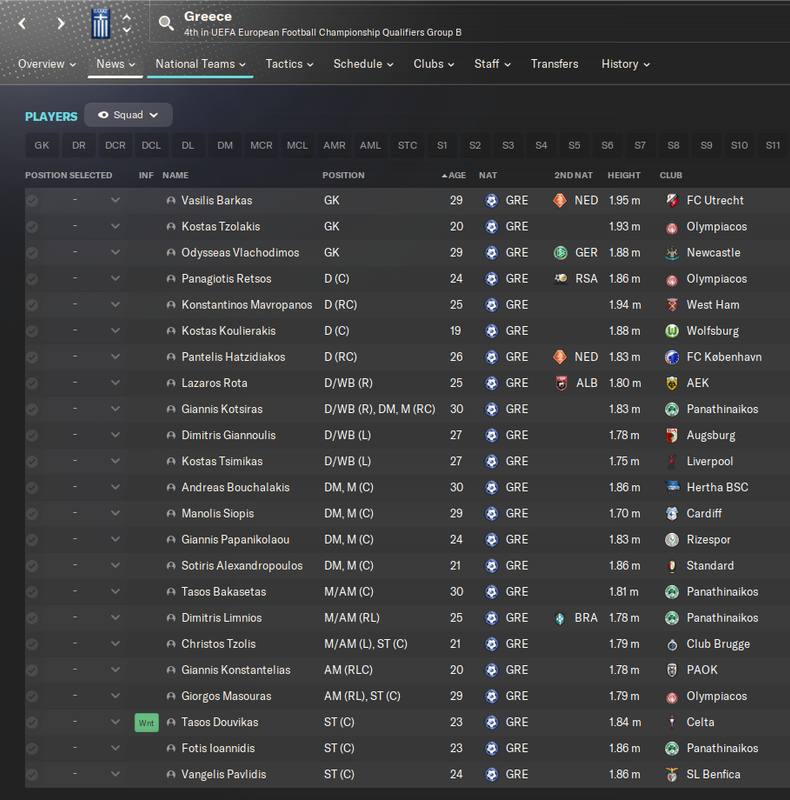The width and height of the screenshot is (790, 800).
Task: Click Newcastle club crest icon
Action: [672, 253]
